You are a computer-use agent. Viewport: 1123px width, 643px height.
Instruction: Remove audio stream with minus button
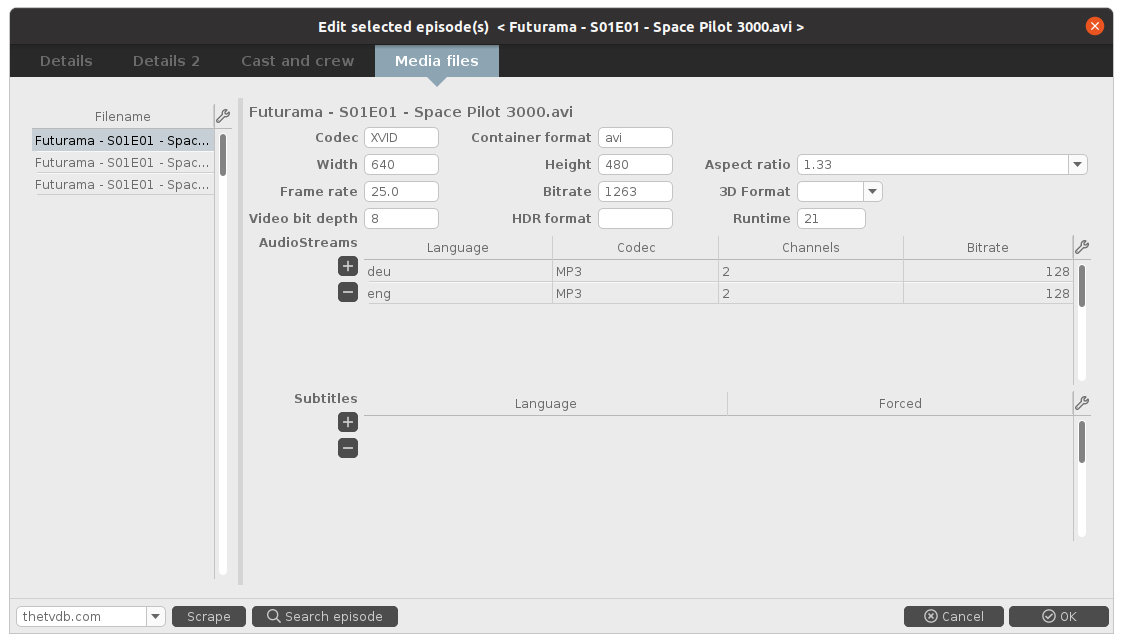pyautogui.click(x=347, y=292)
